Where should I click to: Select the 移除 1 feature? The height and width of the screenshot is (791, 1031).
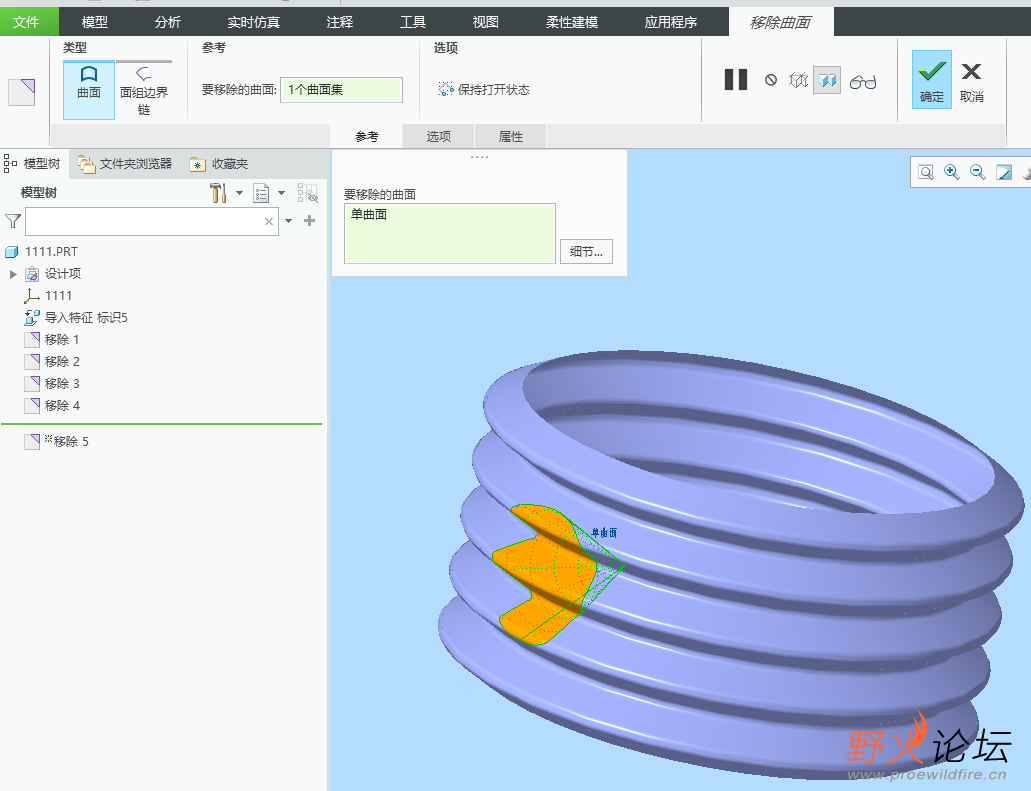(52, 339)
